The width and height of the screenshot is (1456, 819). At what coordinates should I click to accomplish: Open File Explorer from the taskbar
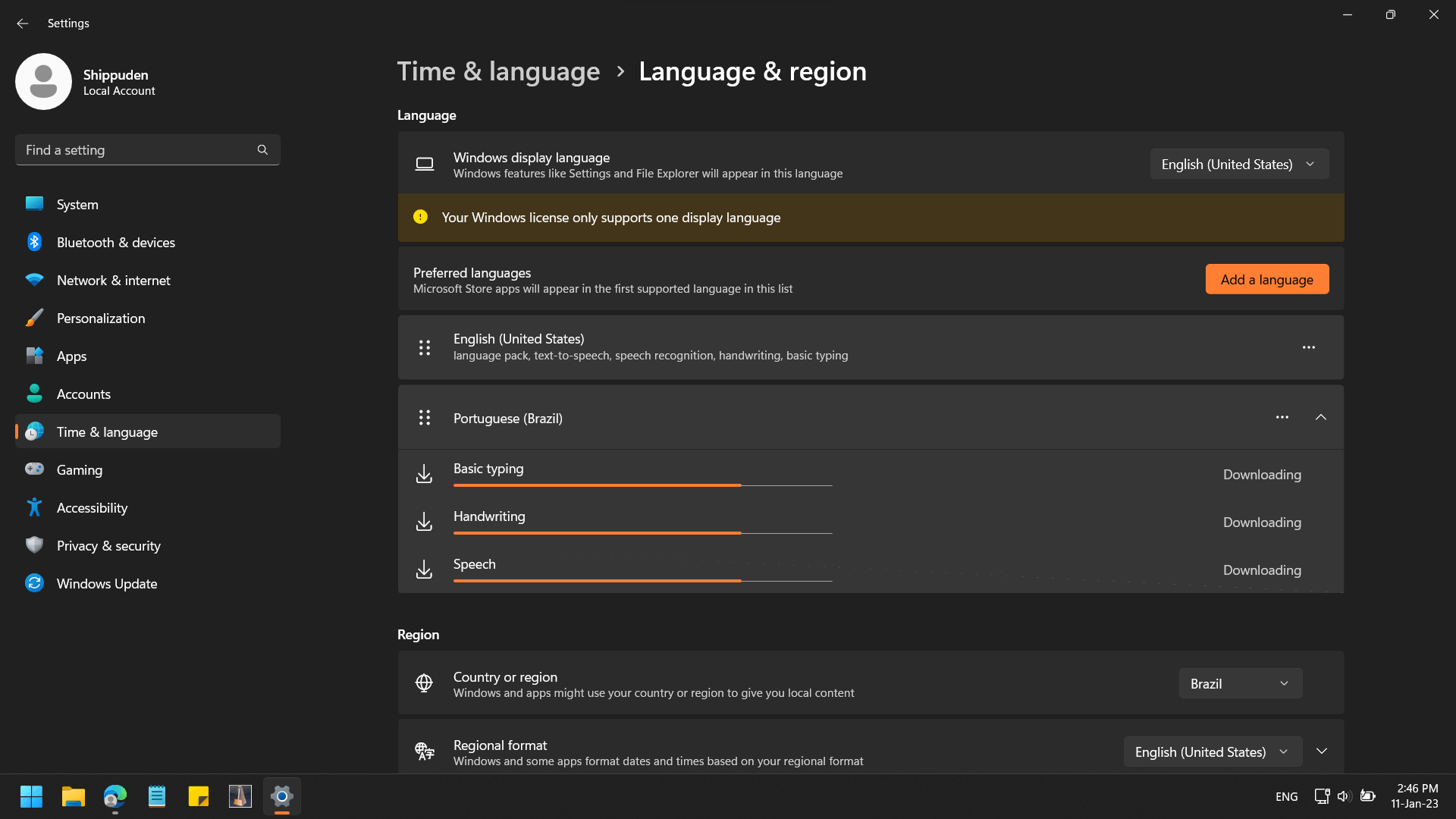pos(73,796)
